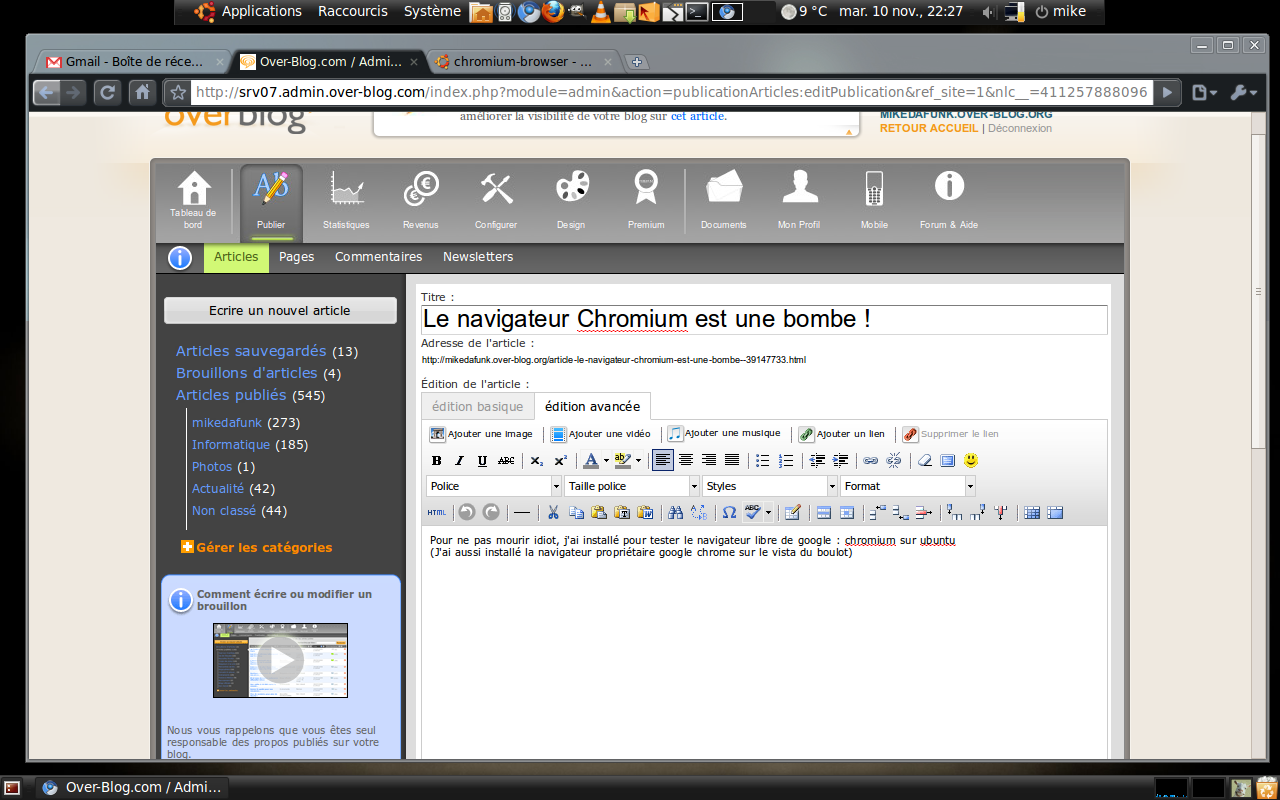This screenshot has width=1280, height=800.
Task: Toggle center alignment
Action: coord(686,461)
